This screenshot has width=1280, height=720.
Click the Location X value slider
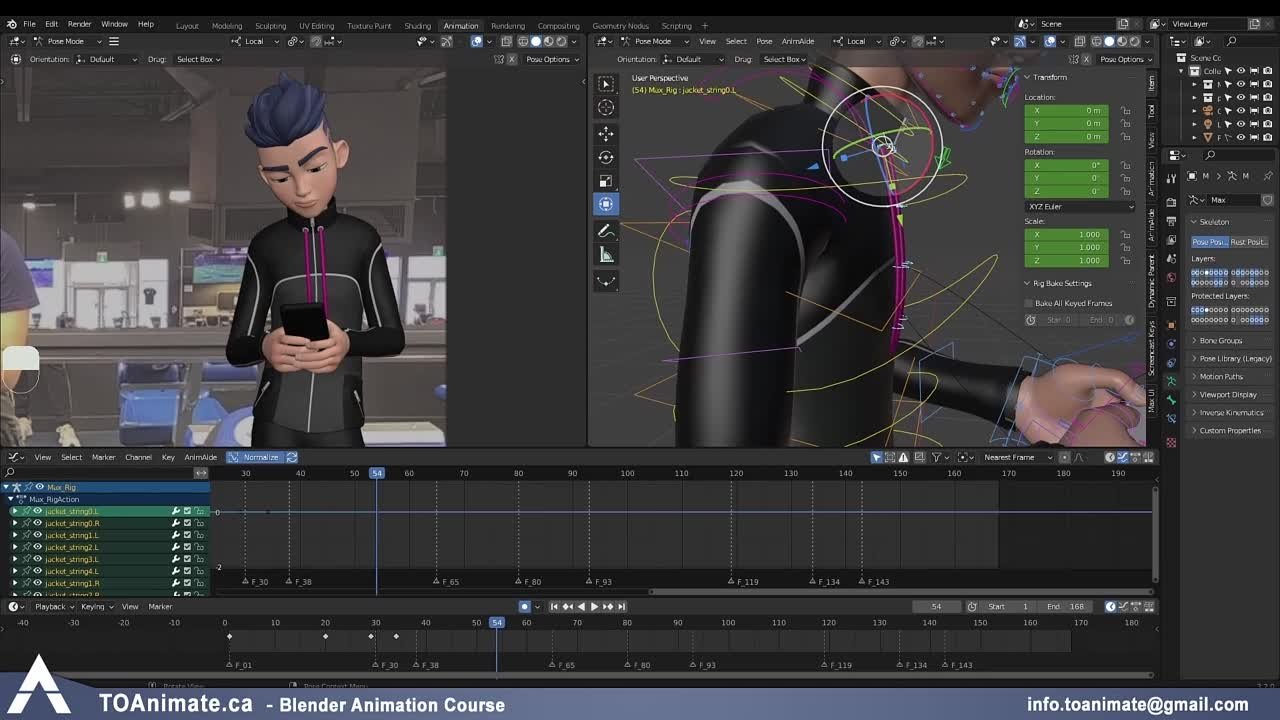point(1065,110)
